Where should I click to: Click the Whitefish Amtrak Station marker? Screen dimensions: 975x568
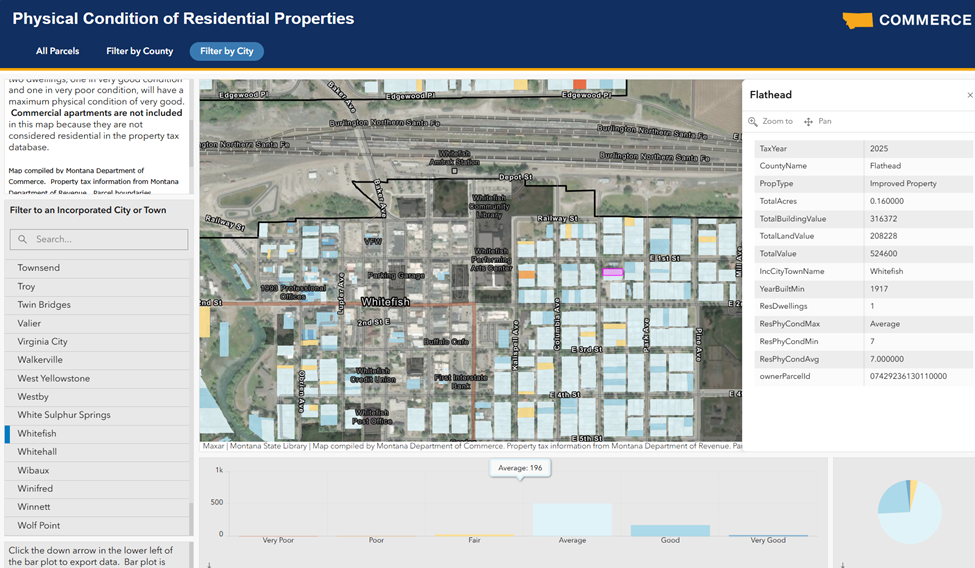click(x=453, y=171)
